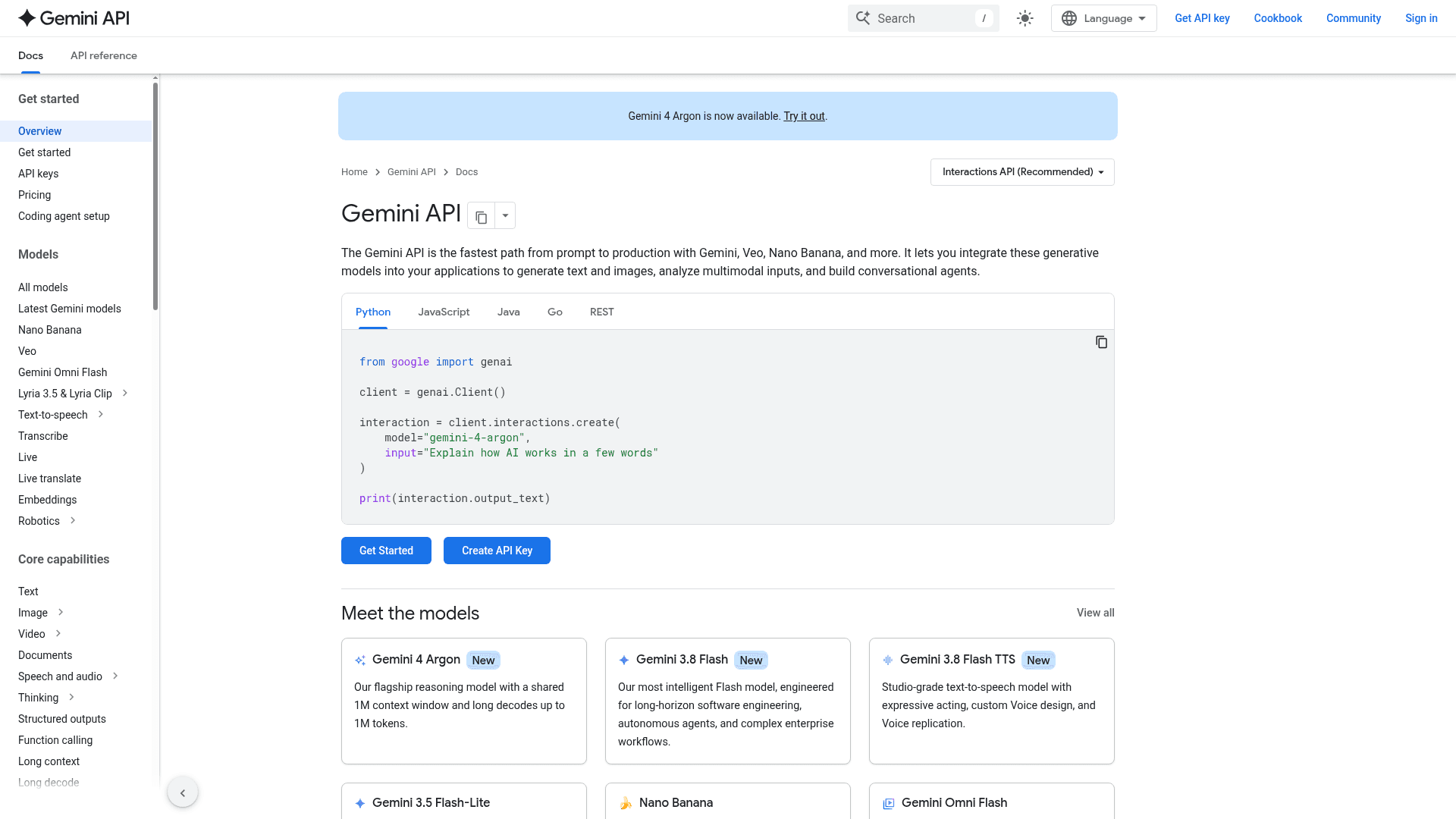The image size is (1456, 819).
Task: Click the Gemini 3.5 Flash-Lite star icon
Action: pyautogui.click(x=360, y=803)
